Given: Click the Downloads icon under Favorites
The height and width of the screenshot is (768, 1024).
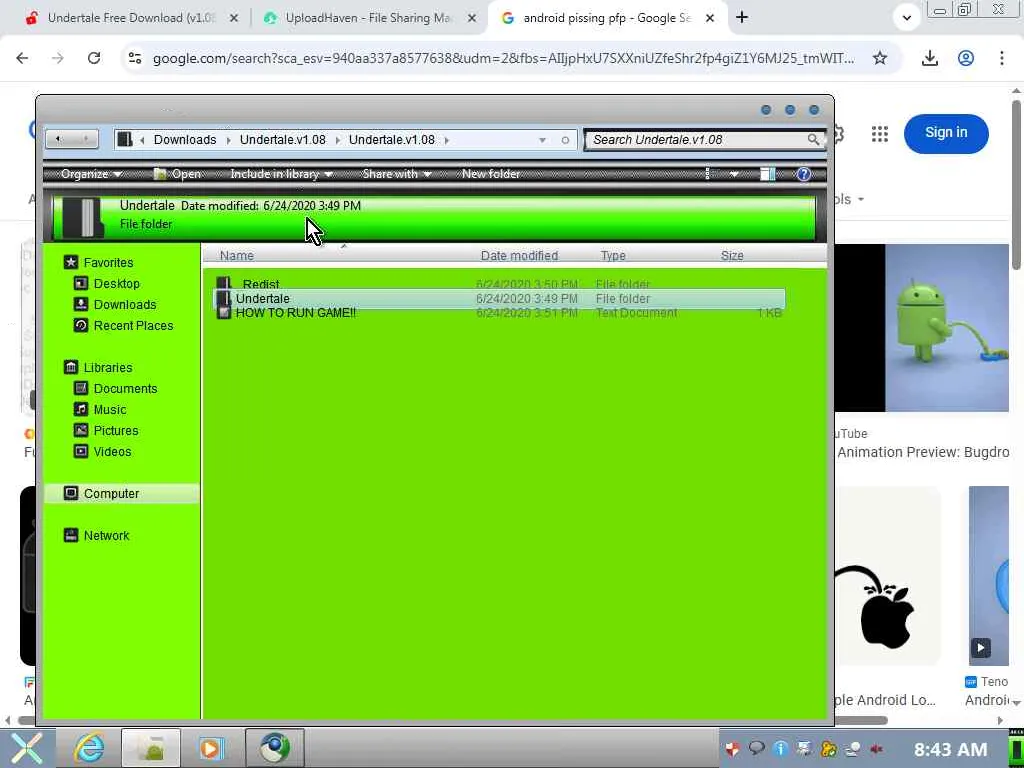Looking at the screenshot, I should pos(81,304).
